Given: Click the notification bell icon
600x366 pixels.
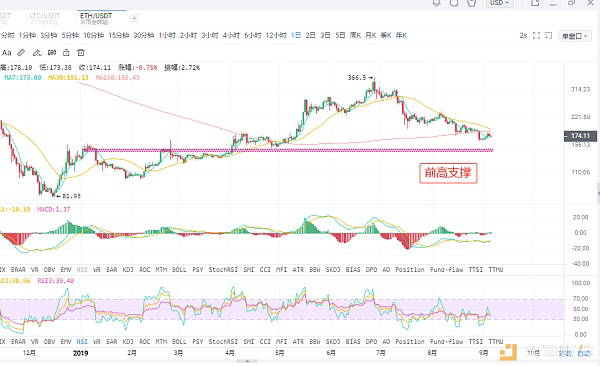Looking at the screenshot, I should [436, 3].
